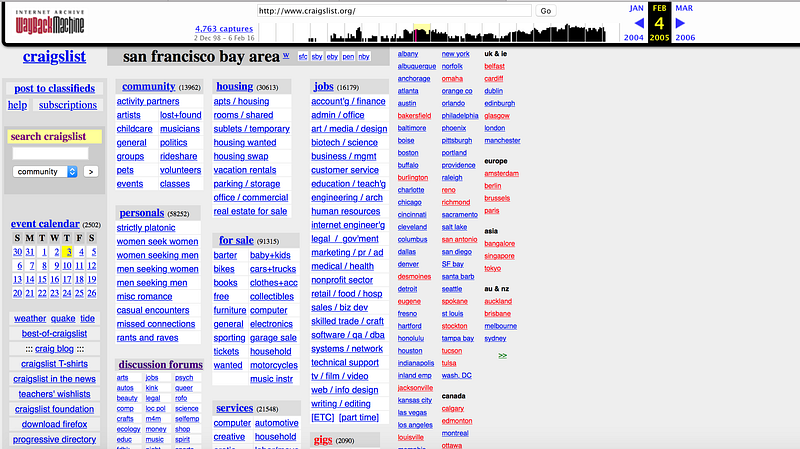Open the weather link

coord(30,318)
